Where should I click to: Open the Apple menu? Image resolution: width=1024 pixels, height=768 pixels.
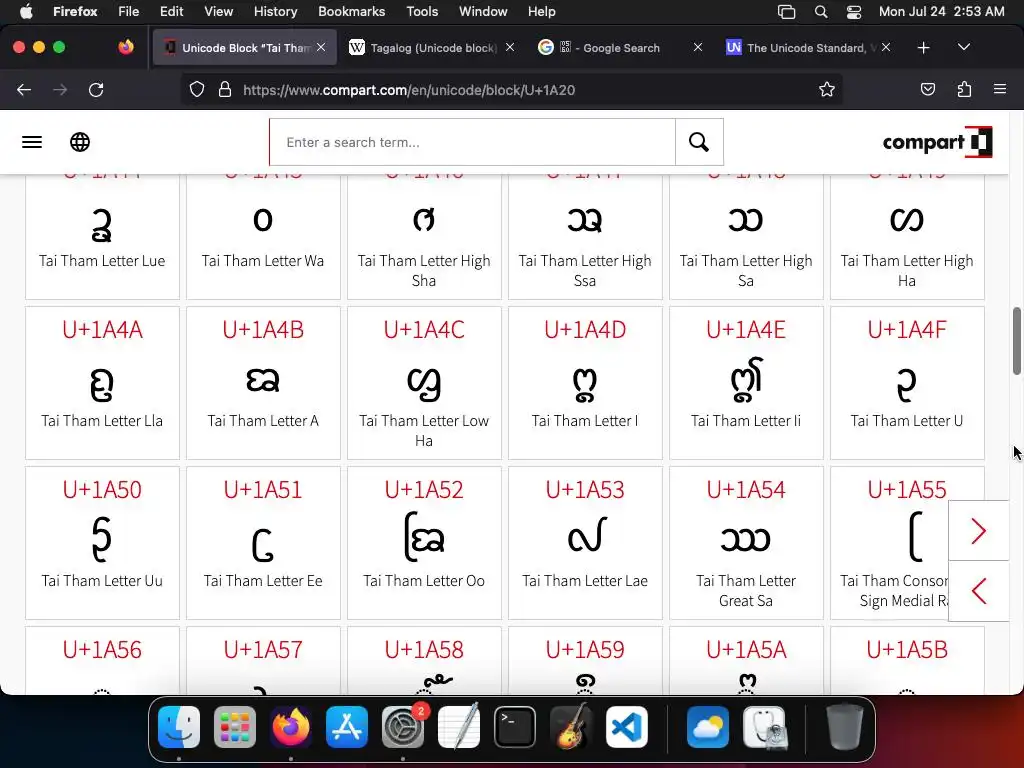26,12
